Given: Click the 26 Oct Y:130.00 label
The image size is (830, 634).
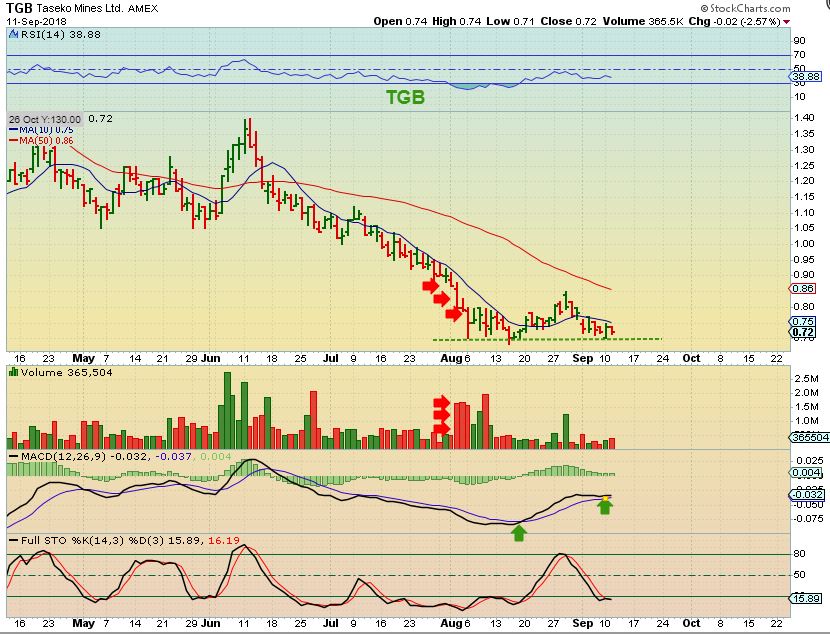Looking at the screenshot, I should (x=45, y=119).
